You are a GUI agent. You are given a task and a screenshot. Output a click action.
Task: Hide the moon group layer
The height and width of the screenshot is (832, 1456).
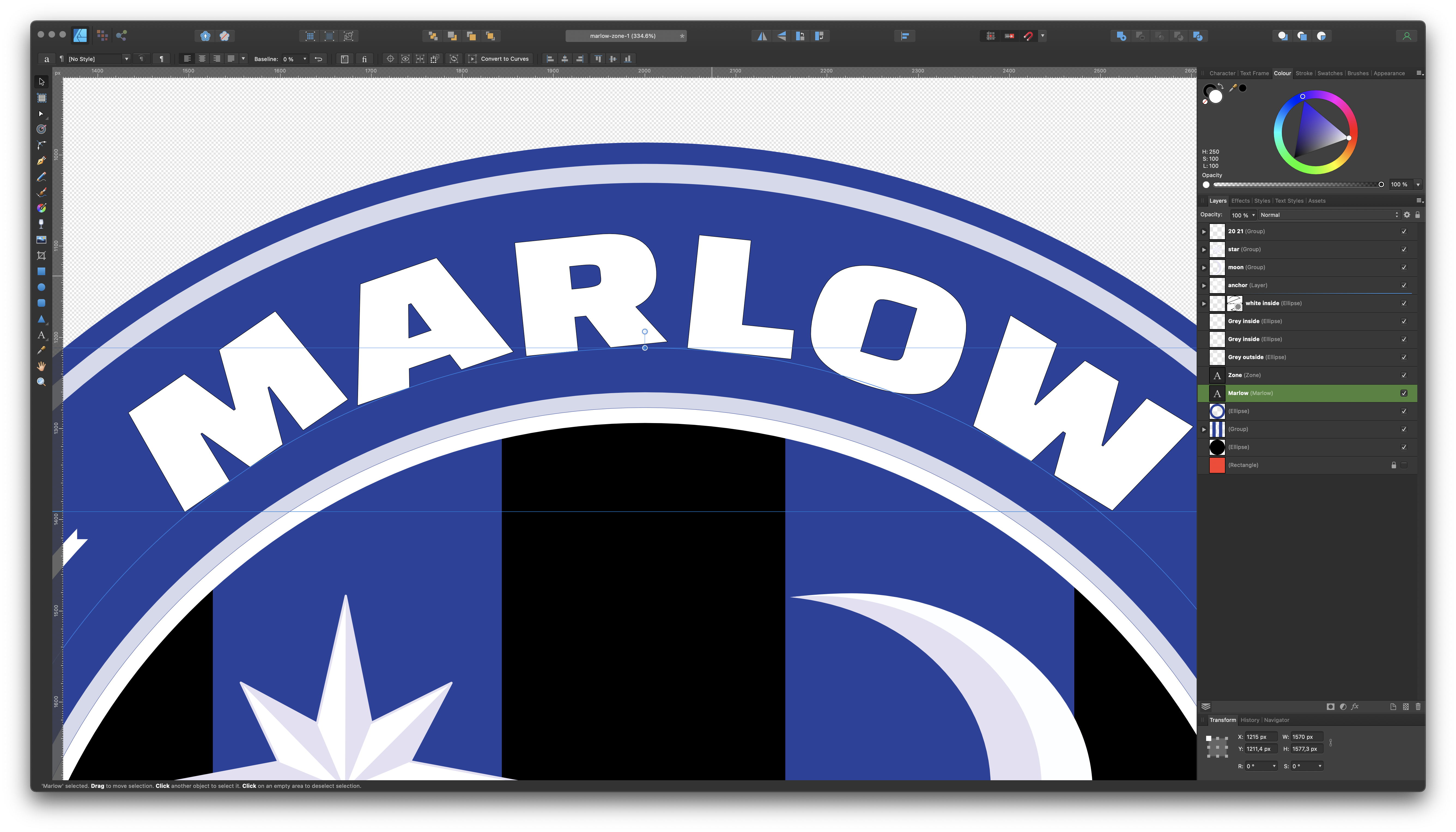[1404, 268]
